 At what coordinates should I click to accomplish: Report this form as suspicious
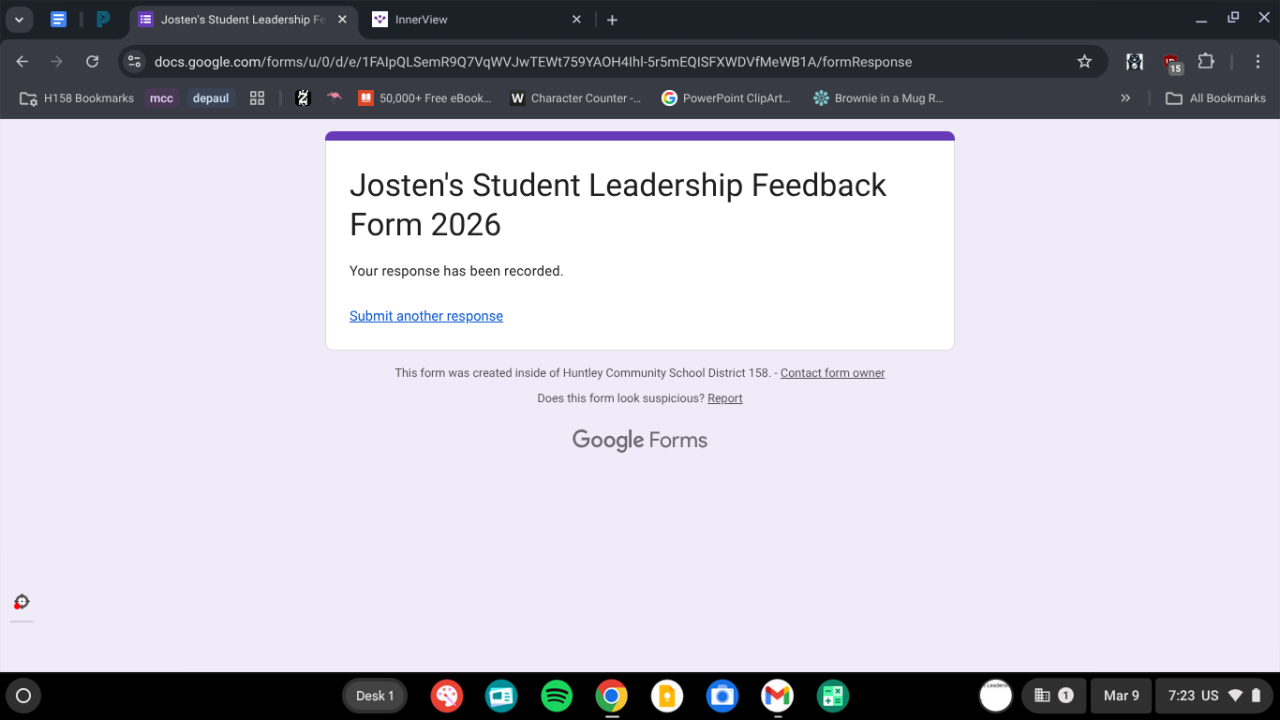725,398
